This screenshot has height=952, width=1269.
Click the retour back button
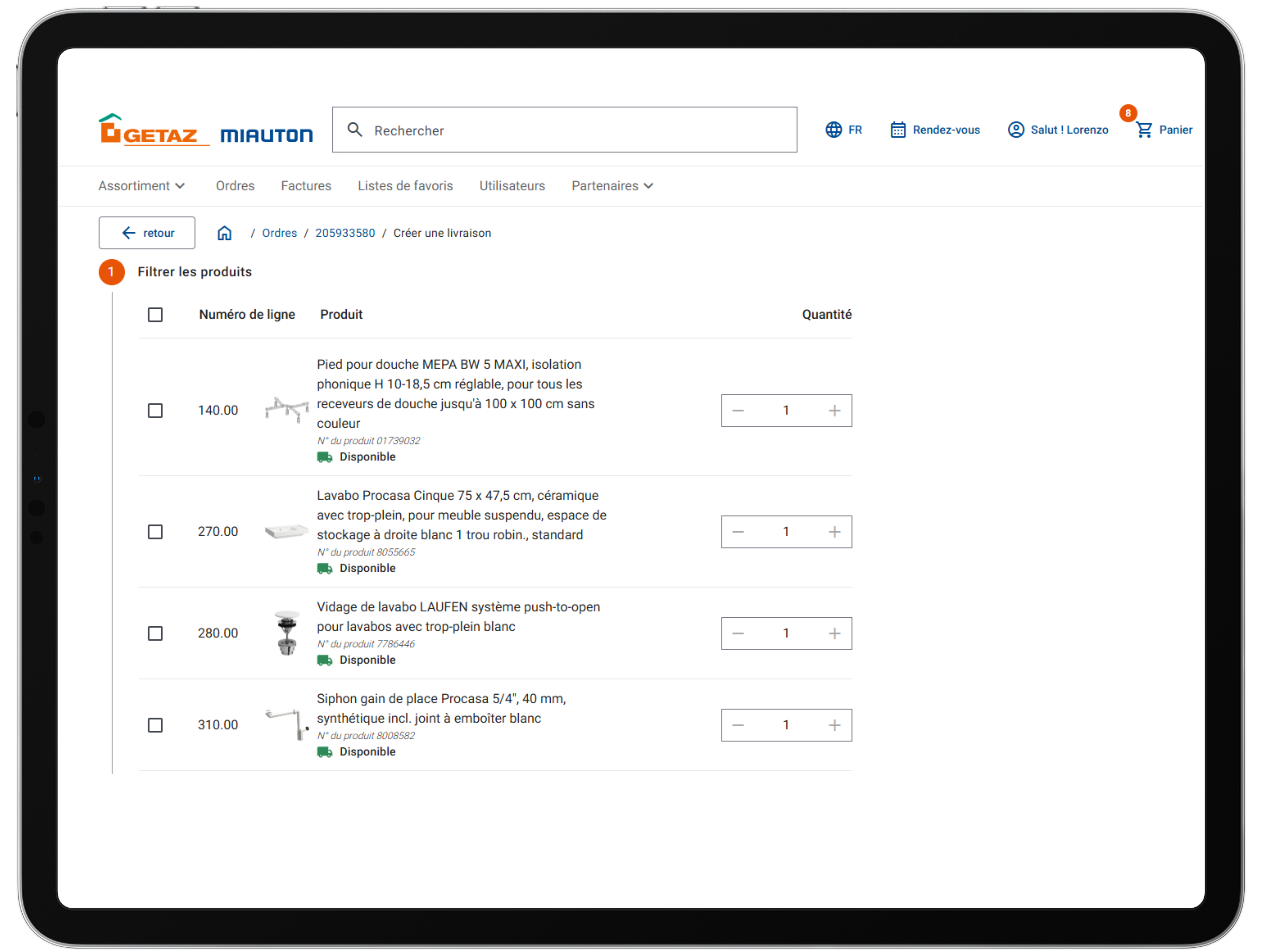[147, 233]
